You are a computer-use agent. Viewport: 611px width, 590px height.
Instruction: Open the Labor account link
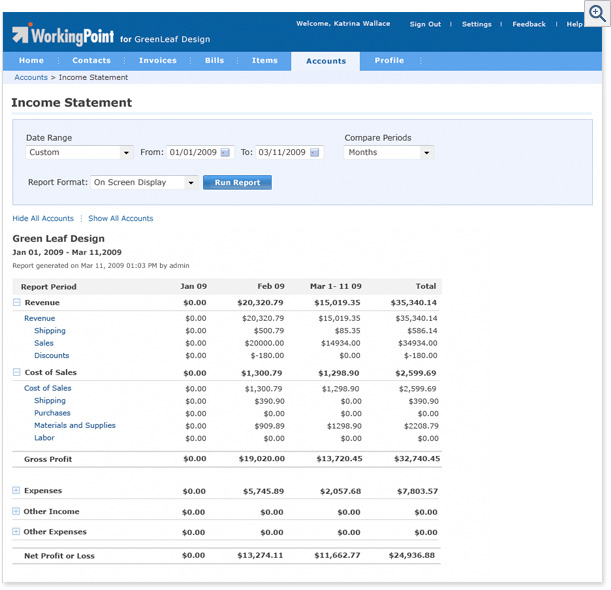[44, 438]
